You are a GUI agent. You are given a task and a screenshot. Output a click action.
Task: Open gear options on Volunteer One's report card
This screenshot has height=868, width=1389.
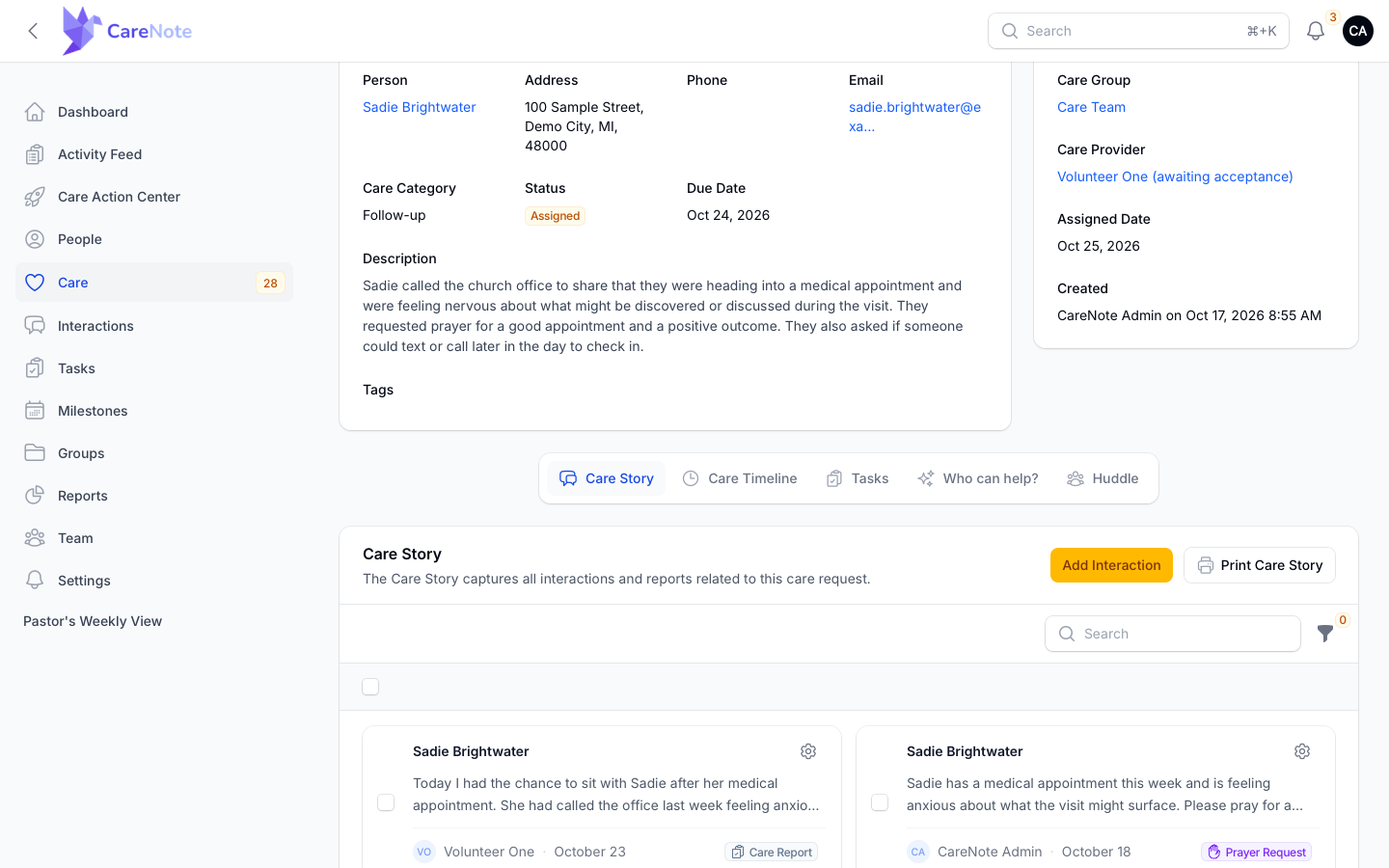[808, 751]
